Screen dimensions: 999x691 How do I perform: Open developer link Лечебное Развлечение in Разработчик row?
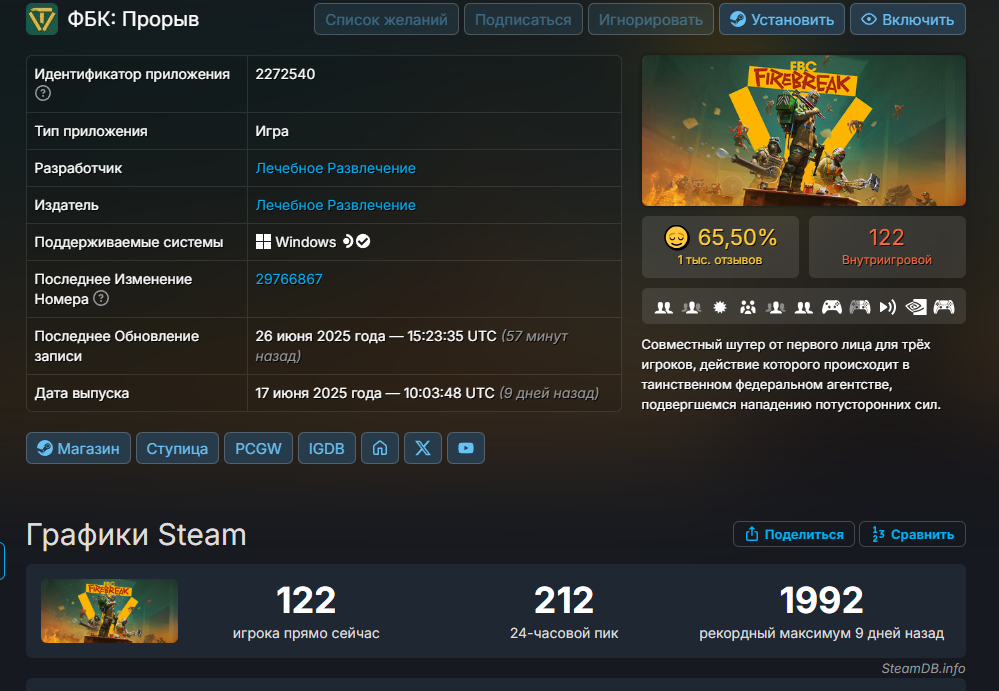335,168
